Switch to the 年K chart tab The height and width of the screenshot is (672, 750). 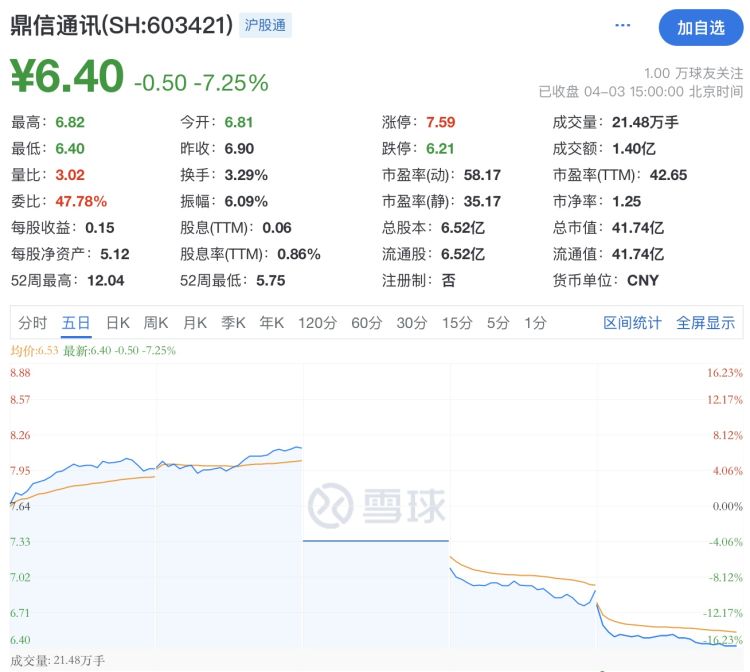click(272, 323)
